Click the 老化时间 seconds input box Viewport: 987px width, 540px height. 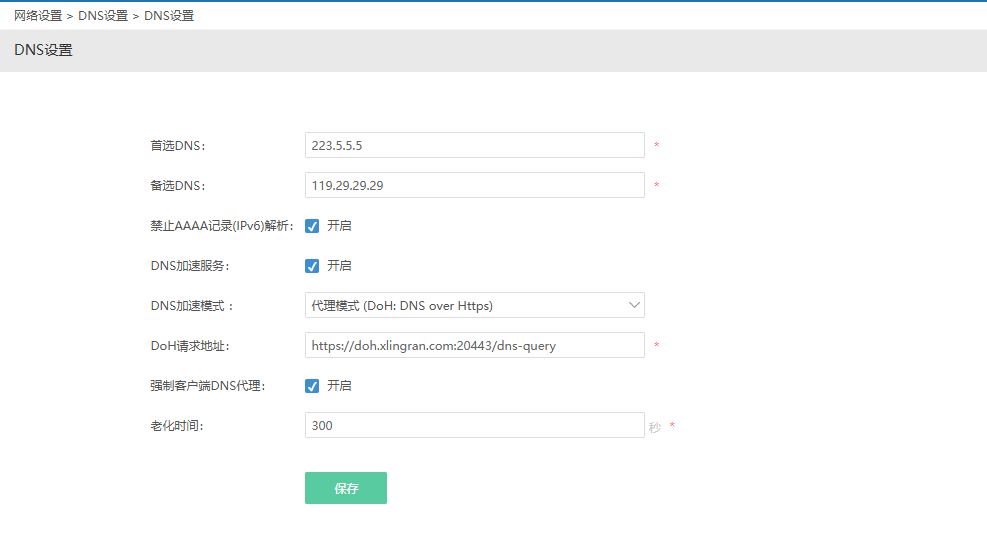pos(474,426)
